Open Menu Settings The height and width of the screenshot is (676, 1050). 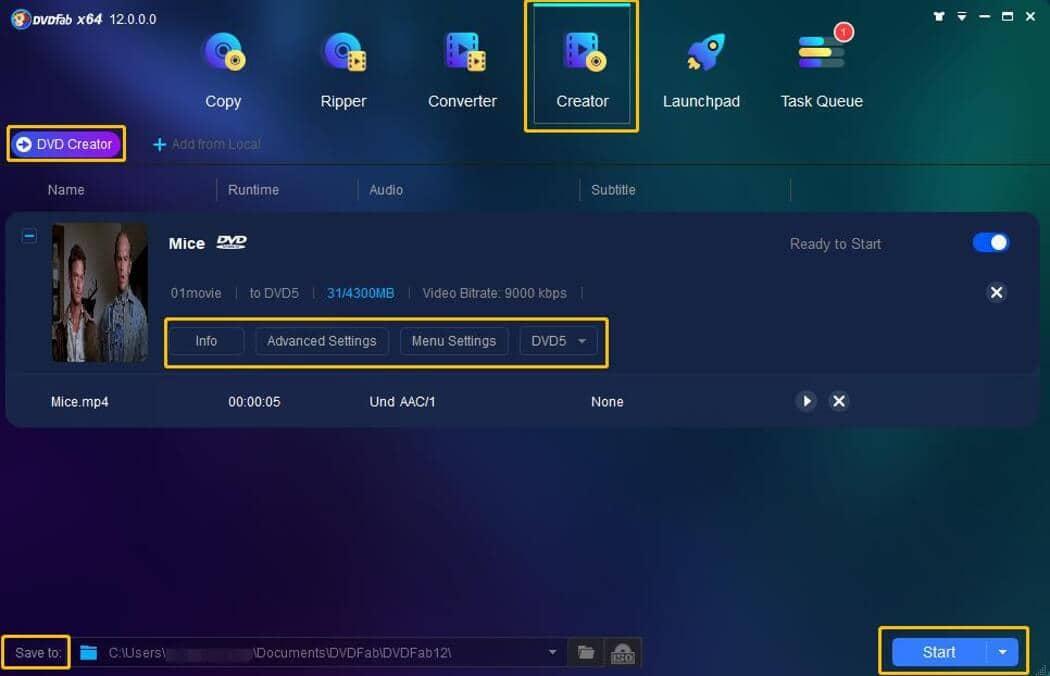[454, 341]
